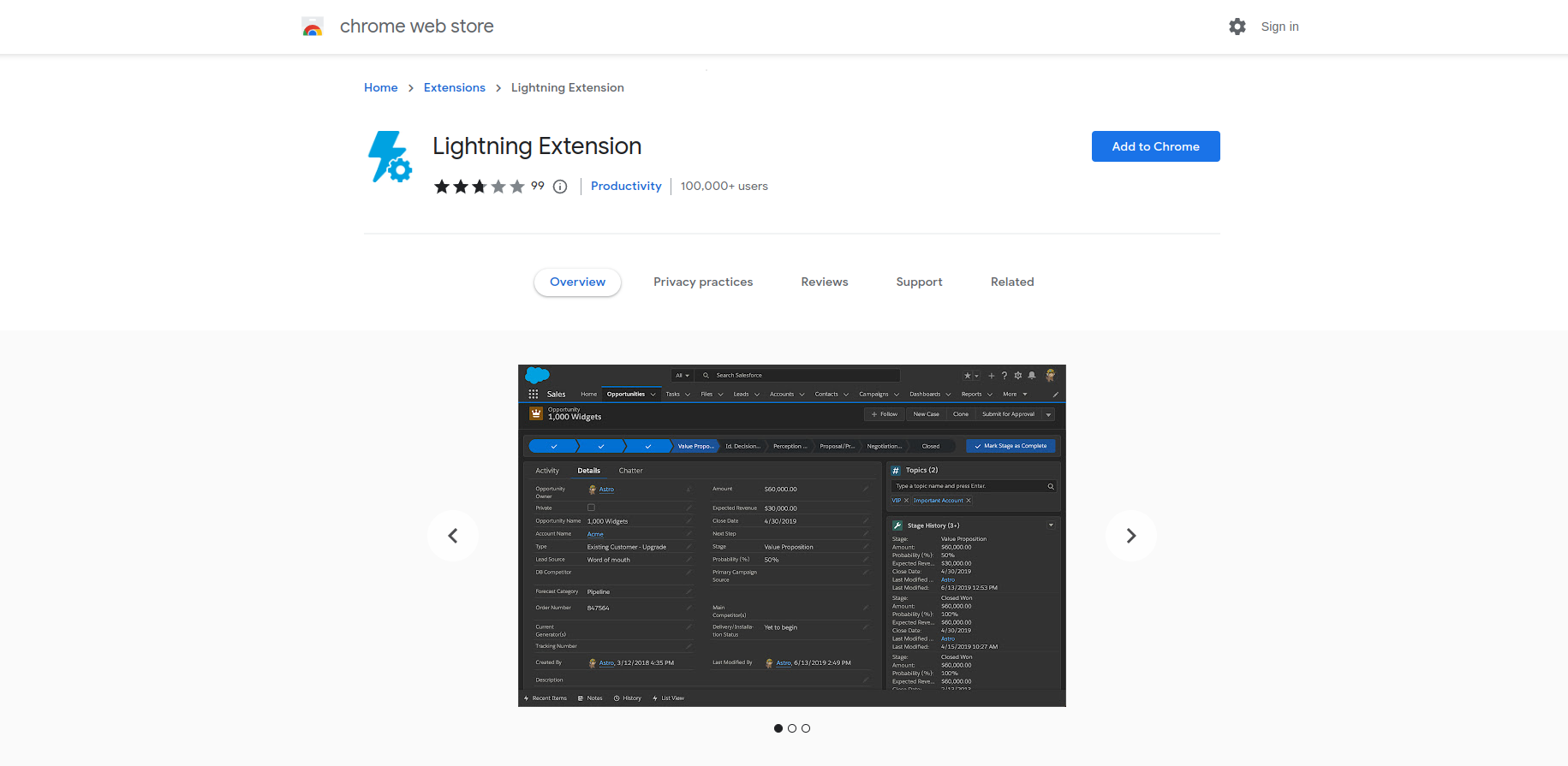1568x766 pixels.
Task: Click the Lightning Extension breadcrumb text
Action: point(568,87)
